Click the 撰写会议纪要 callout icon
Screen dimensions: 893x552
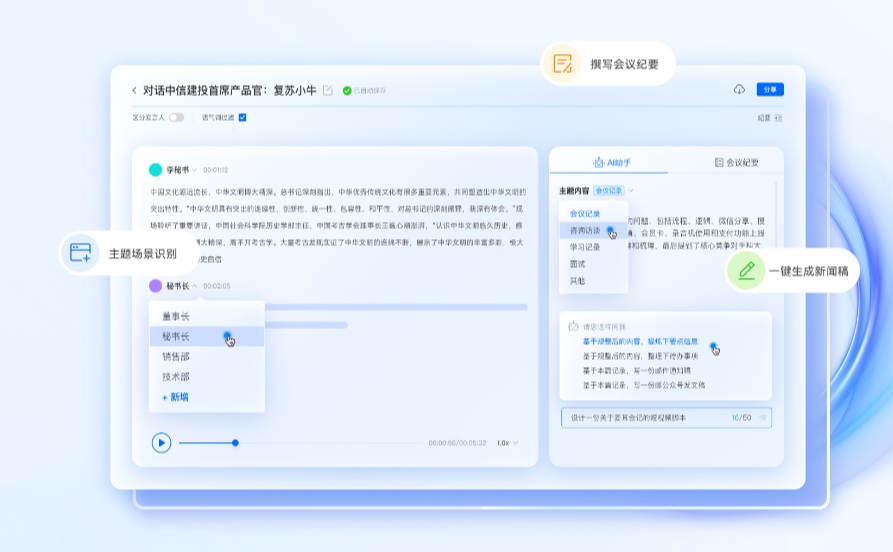(x=562, y=63)
